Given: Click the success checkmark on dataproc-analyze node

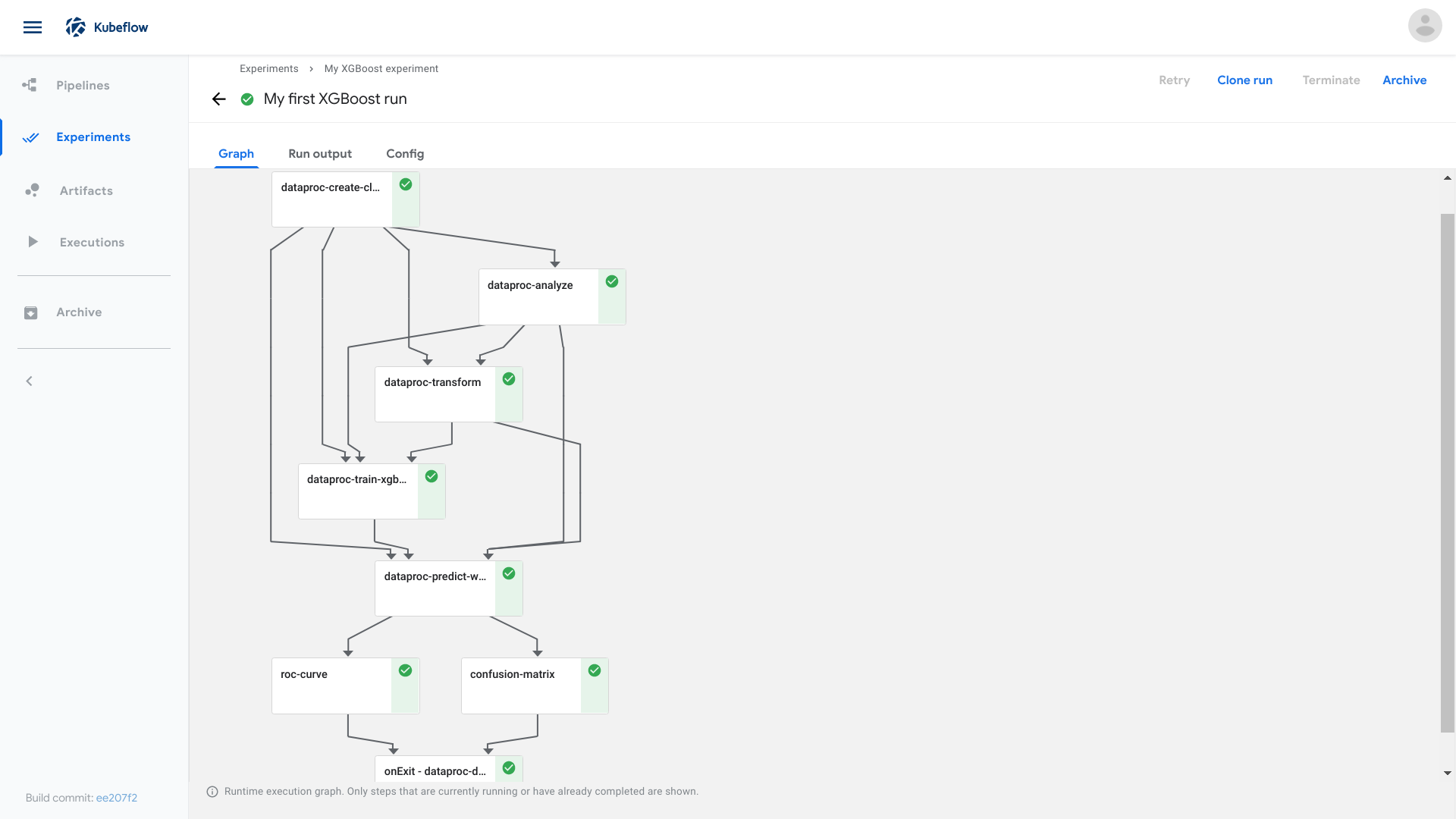Looking at the screenshot, I should point(611,281).
